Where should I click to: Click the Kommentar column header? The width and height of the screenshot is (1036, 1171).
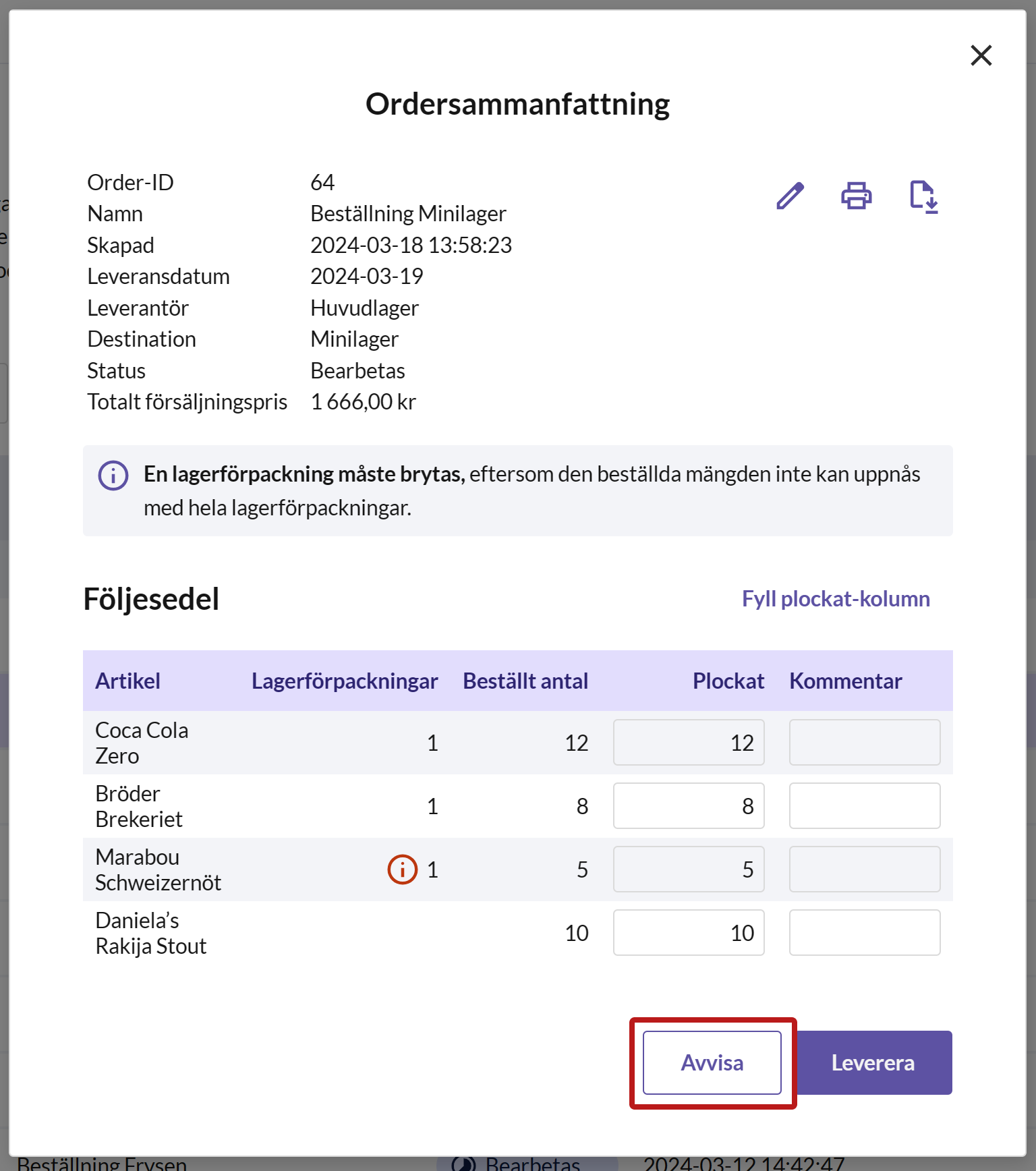point(846,681)
